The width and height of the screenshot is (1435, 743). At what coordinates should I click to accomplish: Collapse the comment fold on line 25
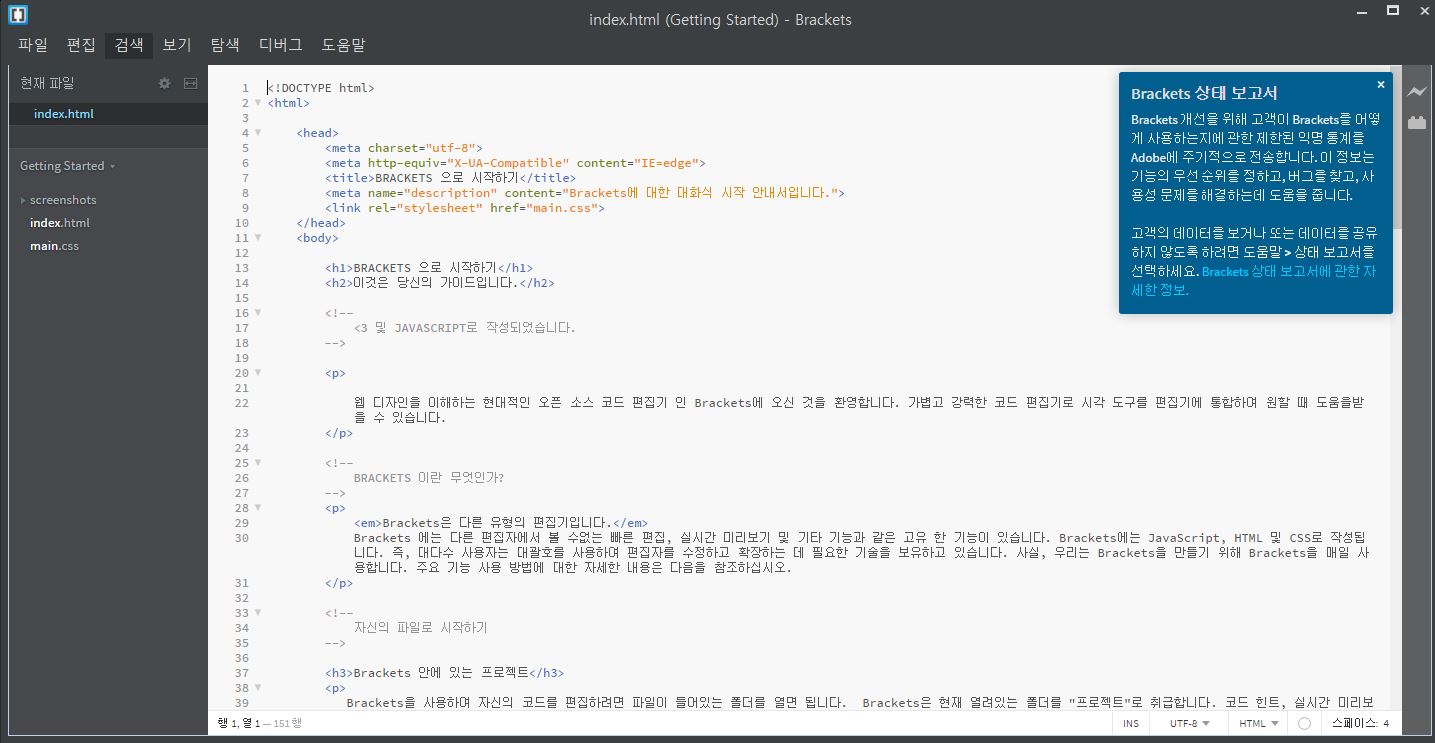(258, 462)
